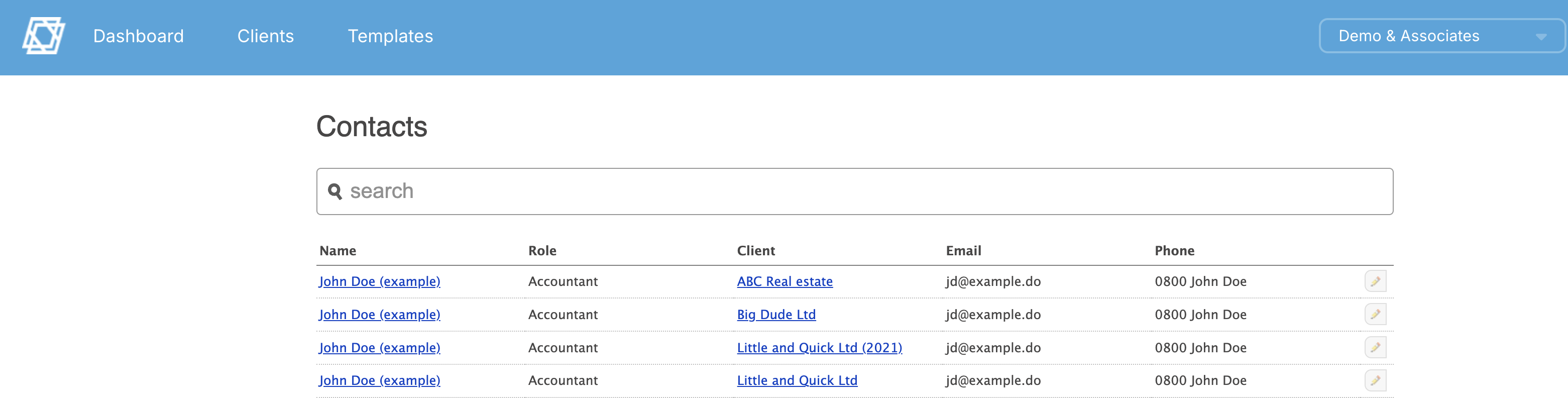The width and height of the screenshot is (1568, 398).
Task: Edit contact for Big Dude Ltd row
Action: pyautogui.click(x=1375, y=315)
